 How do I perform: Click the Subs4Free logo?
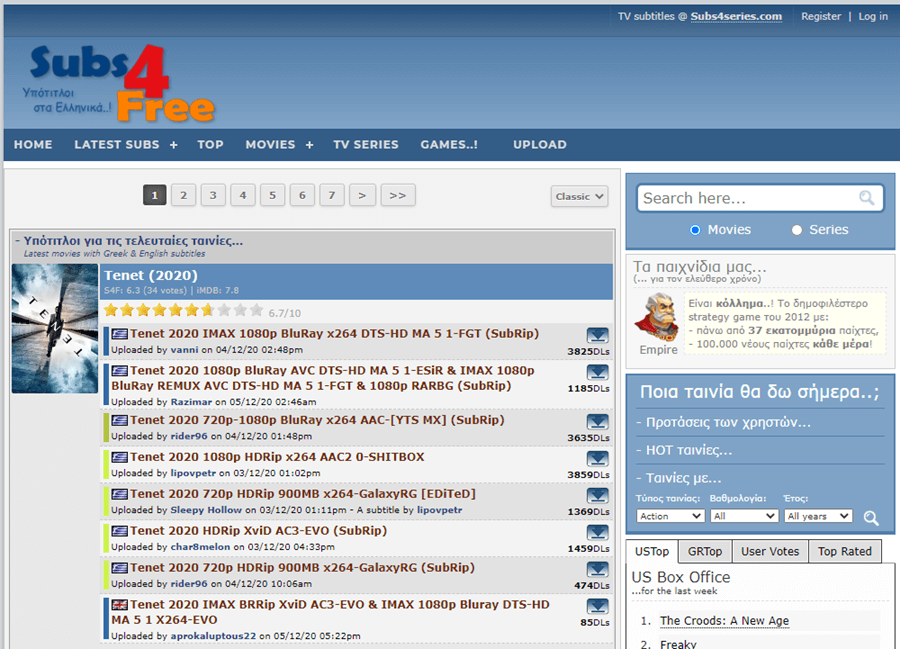[x=119, y=83]
